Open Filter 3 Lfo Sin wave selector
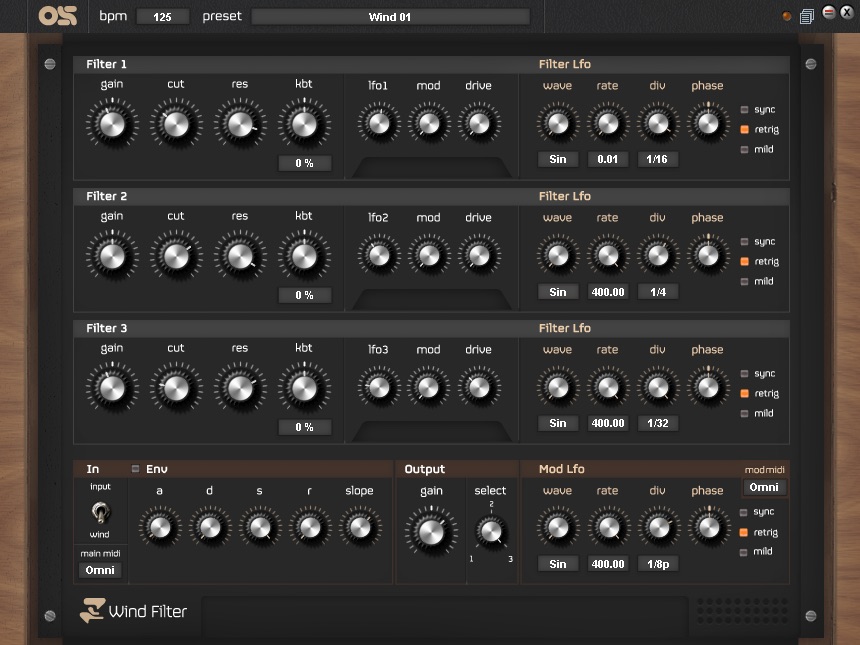Viewport: 860px width, 645px height. pyautogui.click(x=558, y=423)
